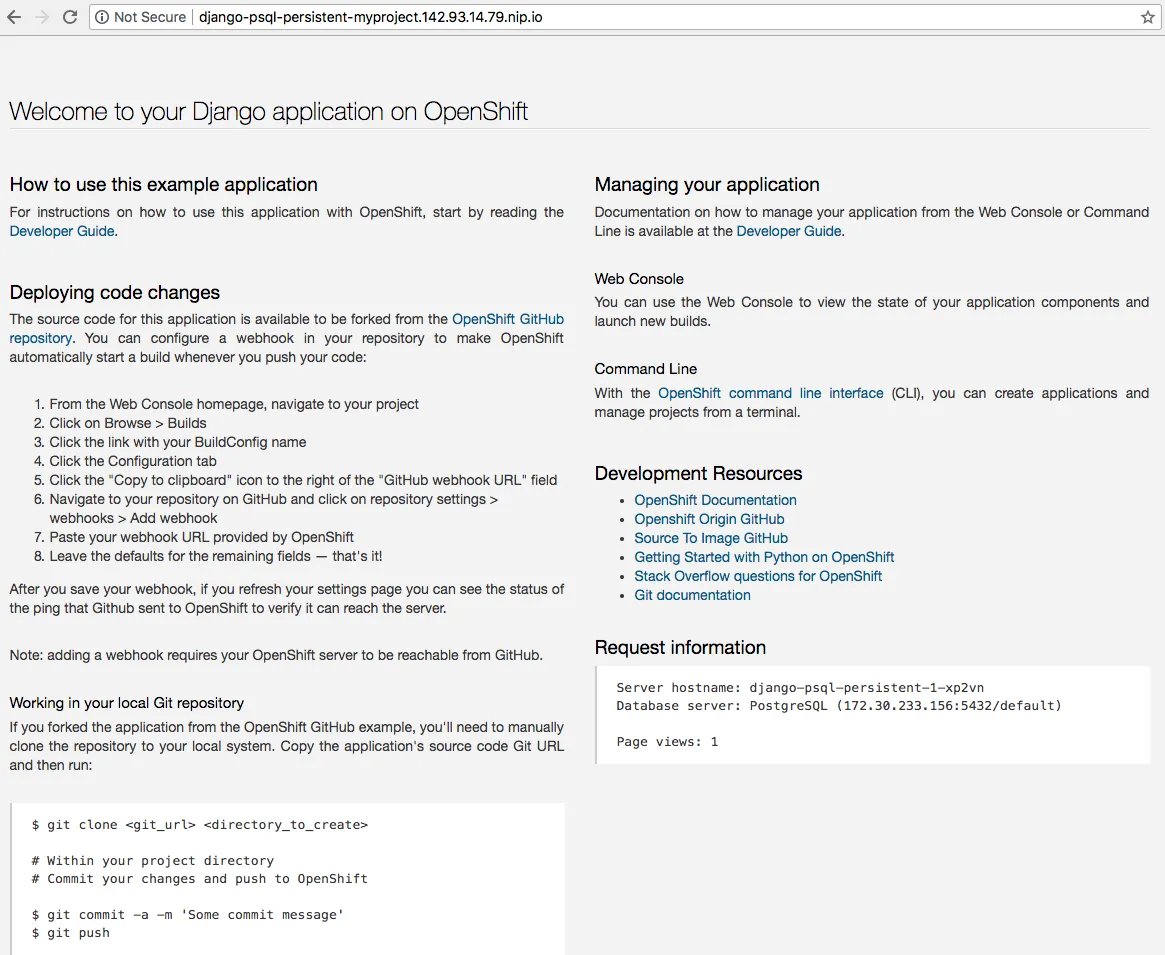
Task: Click the URL in the address bar
Action: pyautogui.click(x=370, y=17)
